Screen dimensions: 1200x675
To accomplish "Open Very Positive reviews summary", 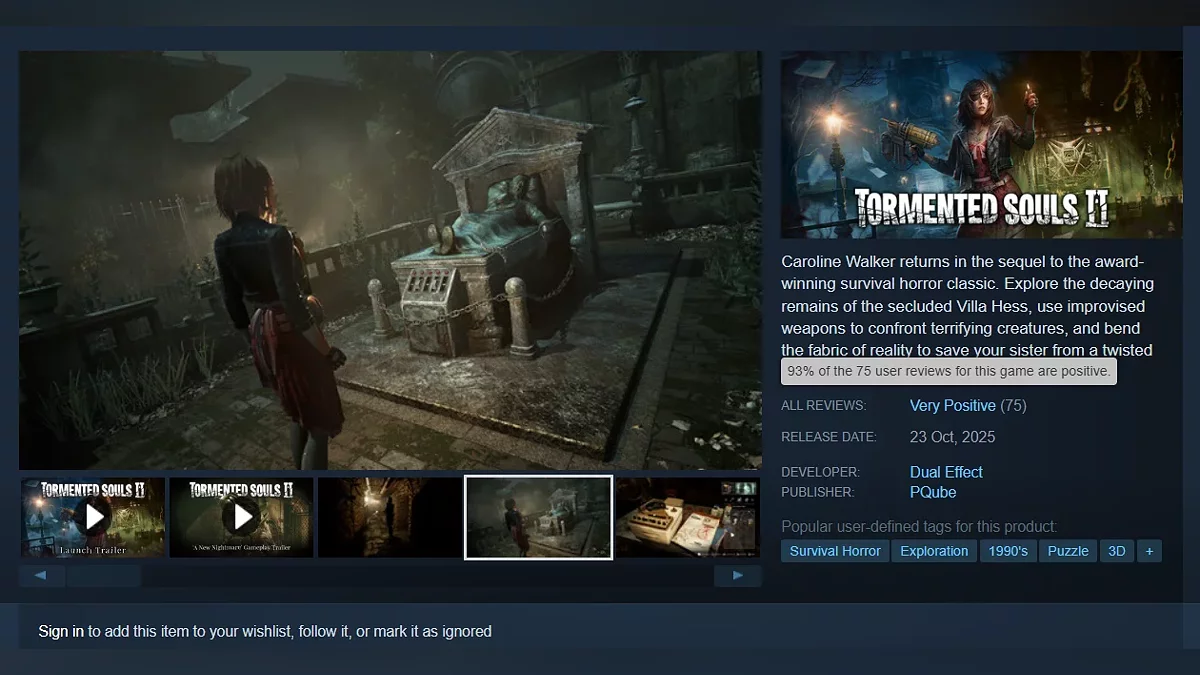I will coord(952,406).
